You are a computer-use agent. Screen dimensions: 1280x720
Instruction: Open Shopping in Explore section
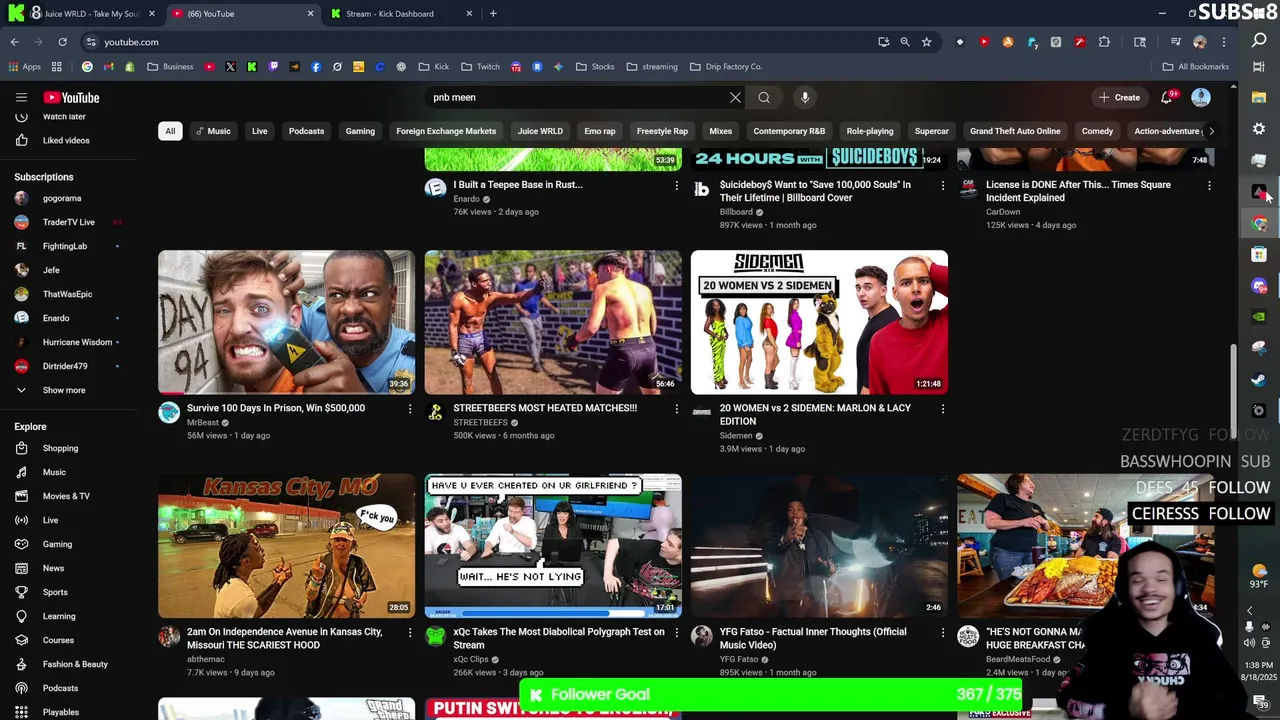60,448
